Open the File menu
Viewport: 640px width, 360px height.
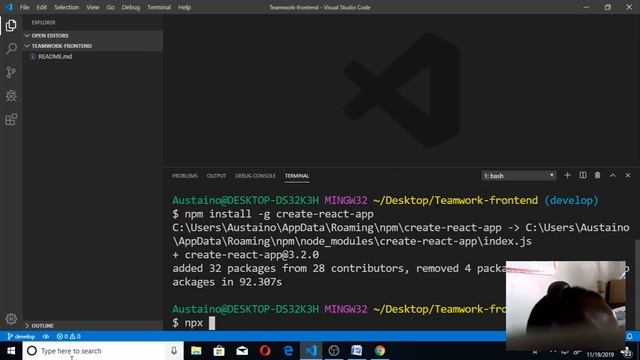click(24, 7)
